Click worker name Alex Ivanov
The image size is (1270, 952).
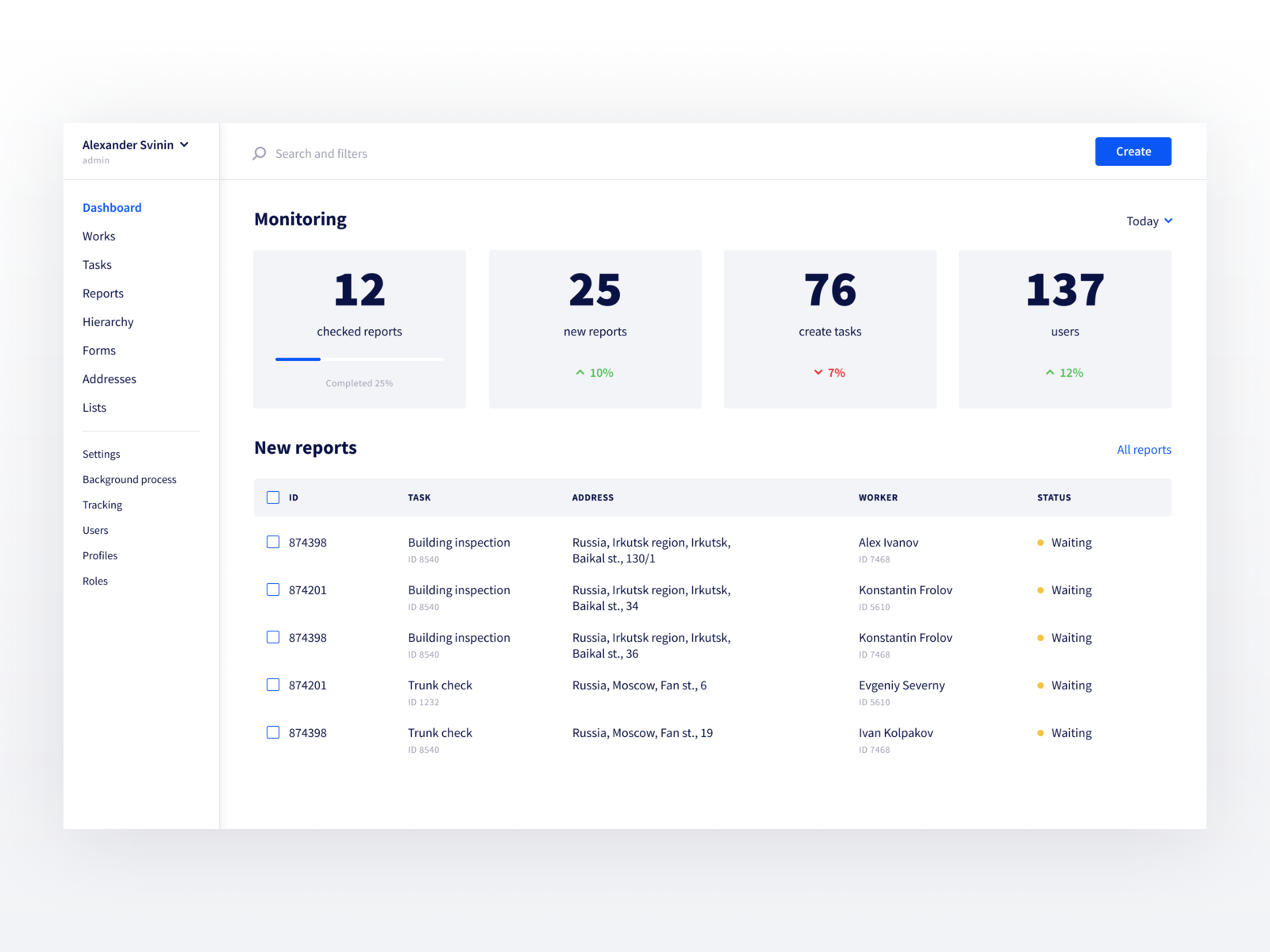coord(888,543)
